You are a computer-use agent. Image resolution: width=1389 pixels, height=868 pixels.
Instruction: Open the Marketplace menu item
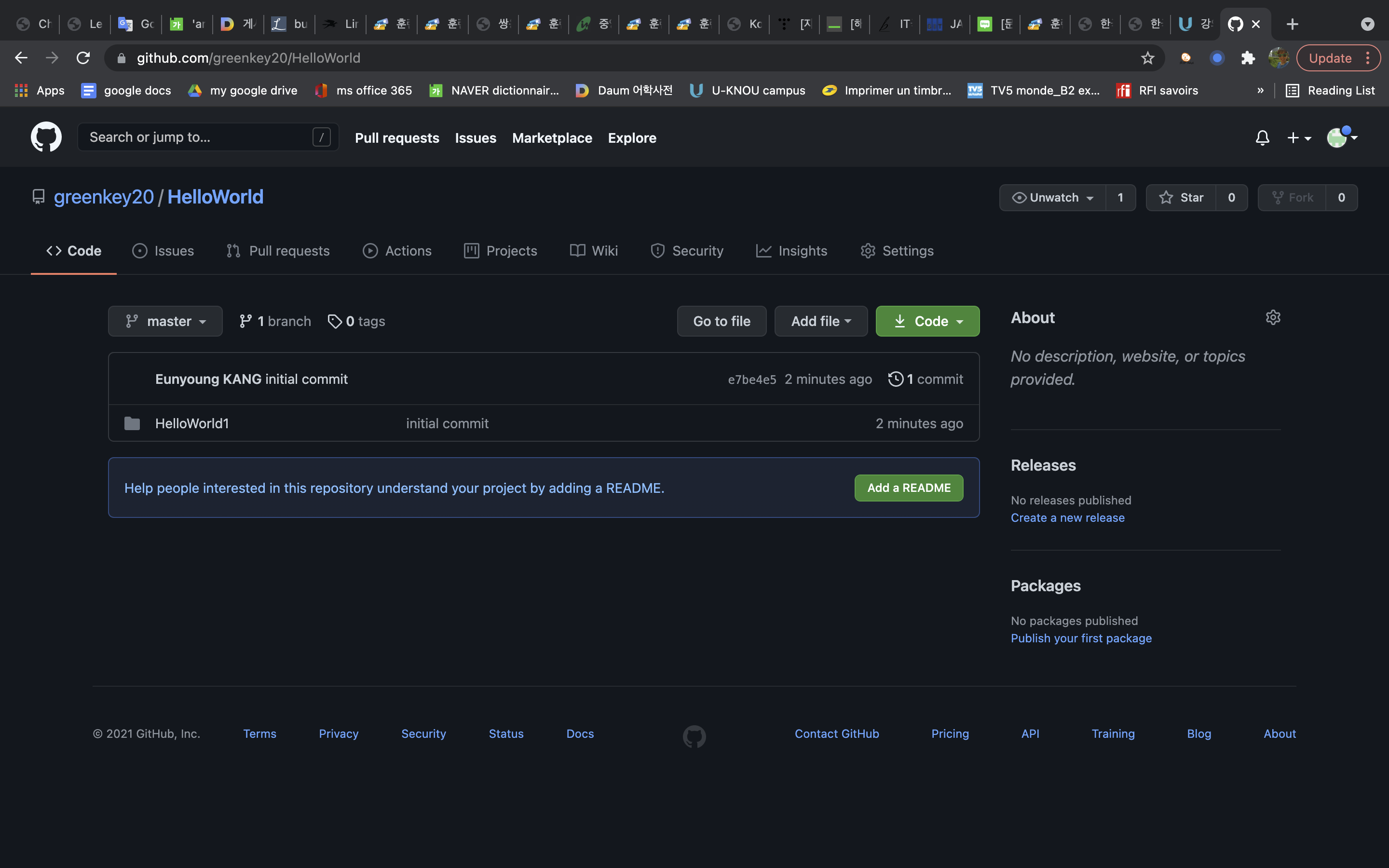552,138
